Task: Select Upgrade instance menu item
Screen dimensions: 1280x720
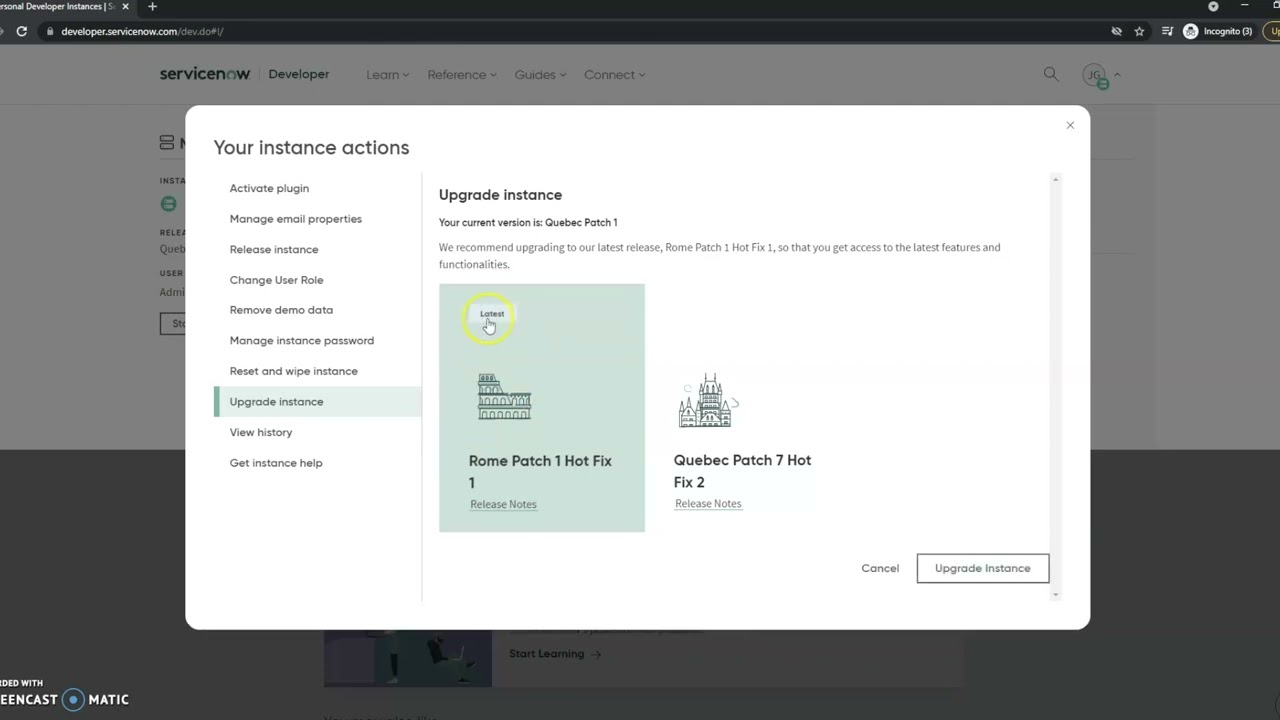Action: 318,401
